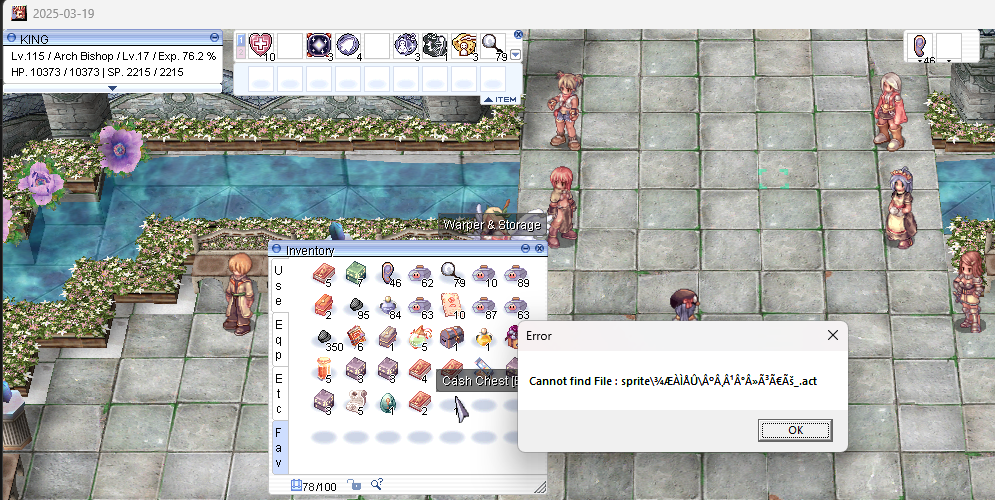Open the hotbar dropdown arrow
The image size is (995, 500).
515,55
